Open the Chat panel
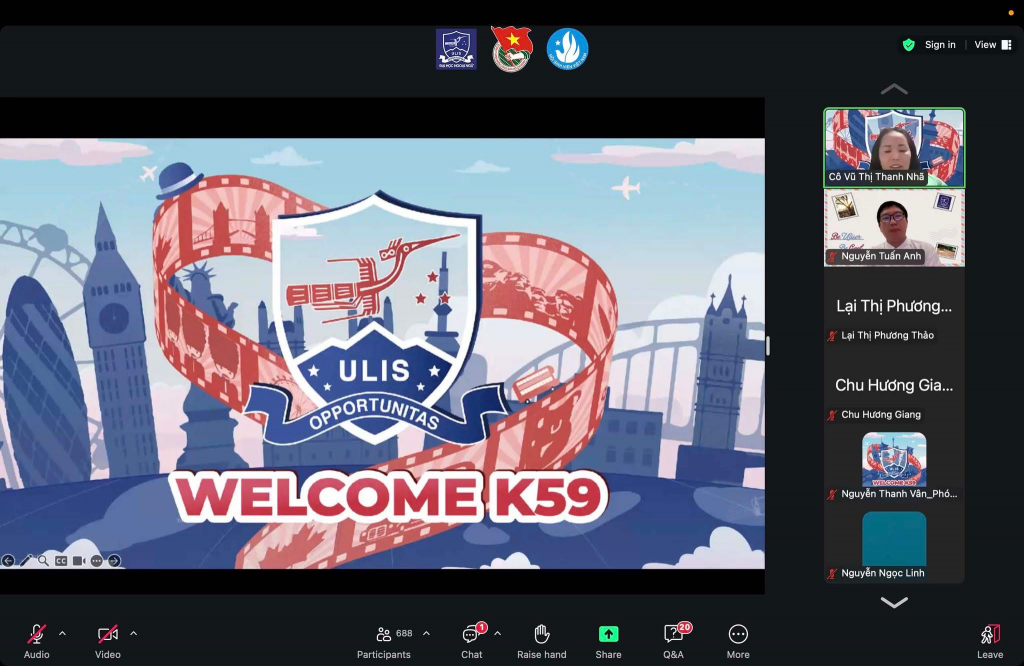1024x666 pixels. click(x=472, y=641)
